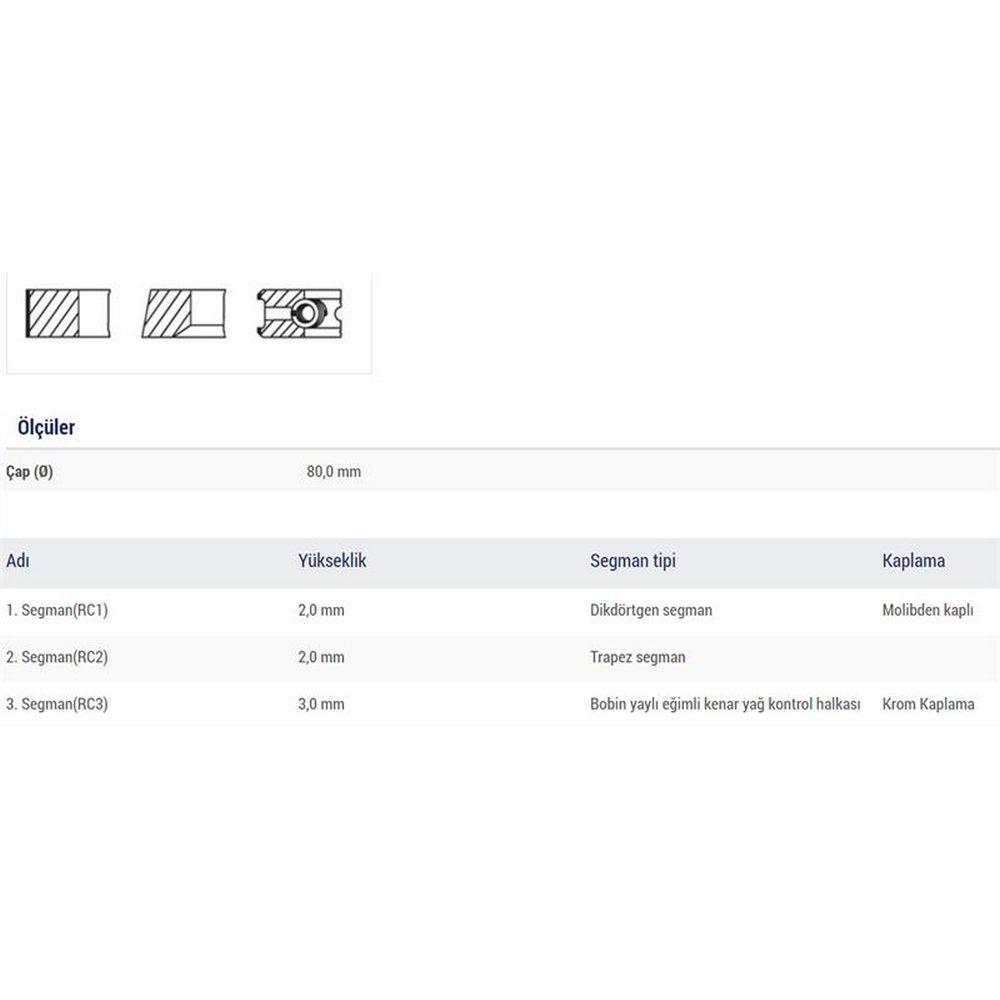
Task: Select the 1. Segman(RC1) row name
Action: pos(57,610)
